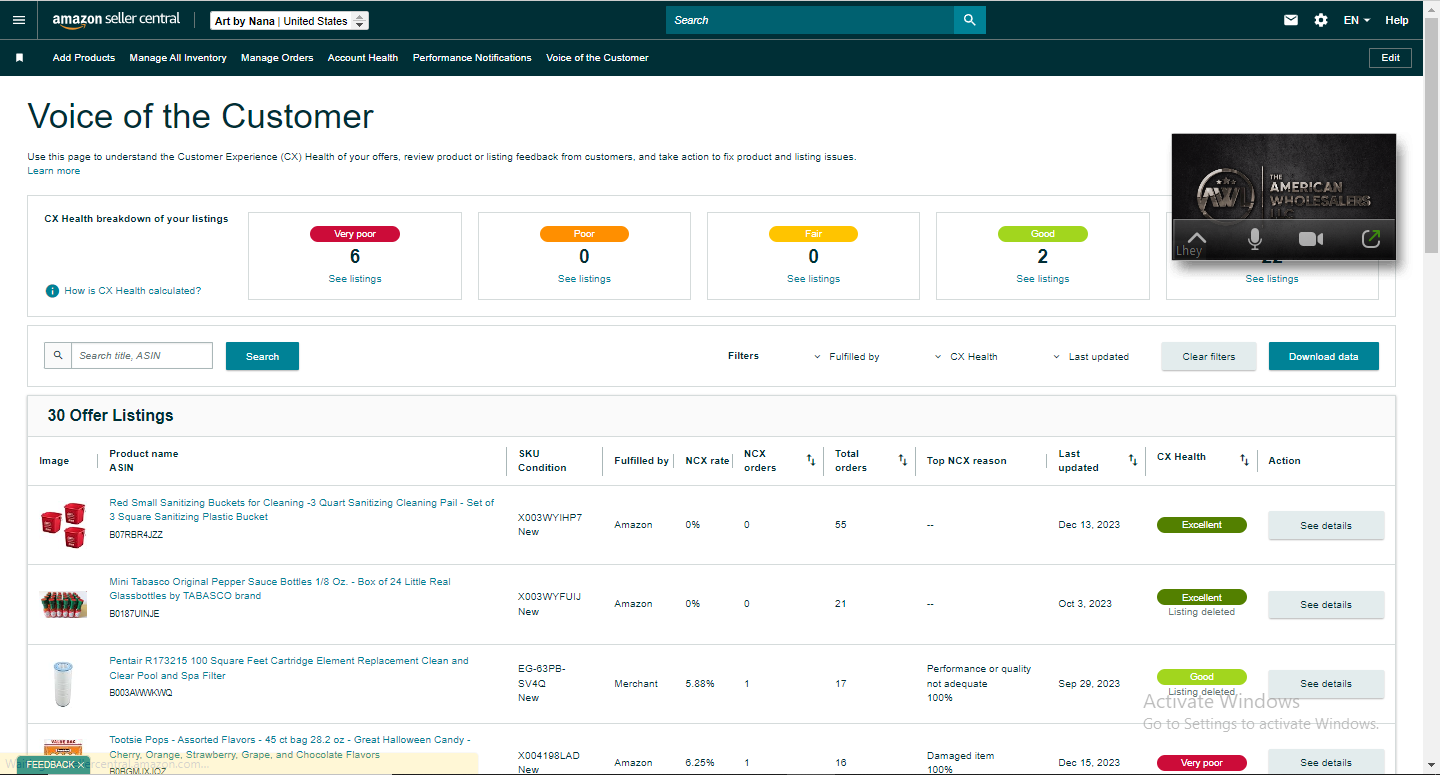Expand the Fulfilled by filter
The height and width of the screenshot is (775, 1440).
[847, 357]
